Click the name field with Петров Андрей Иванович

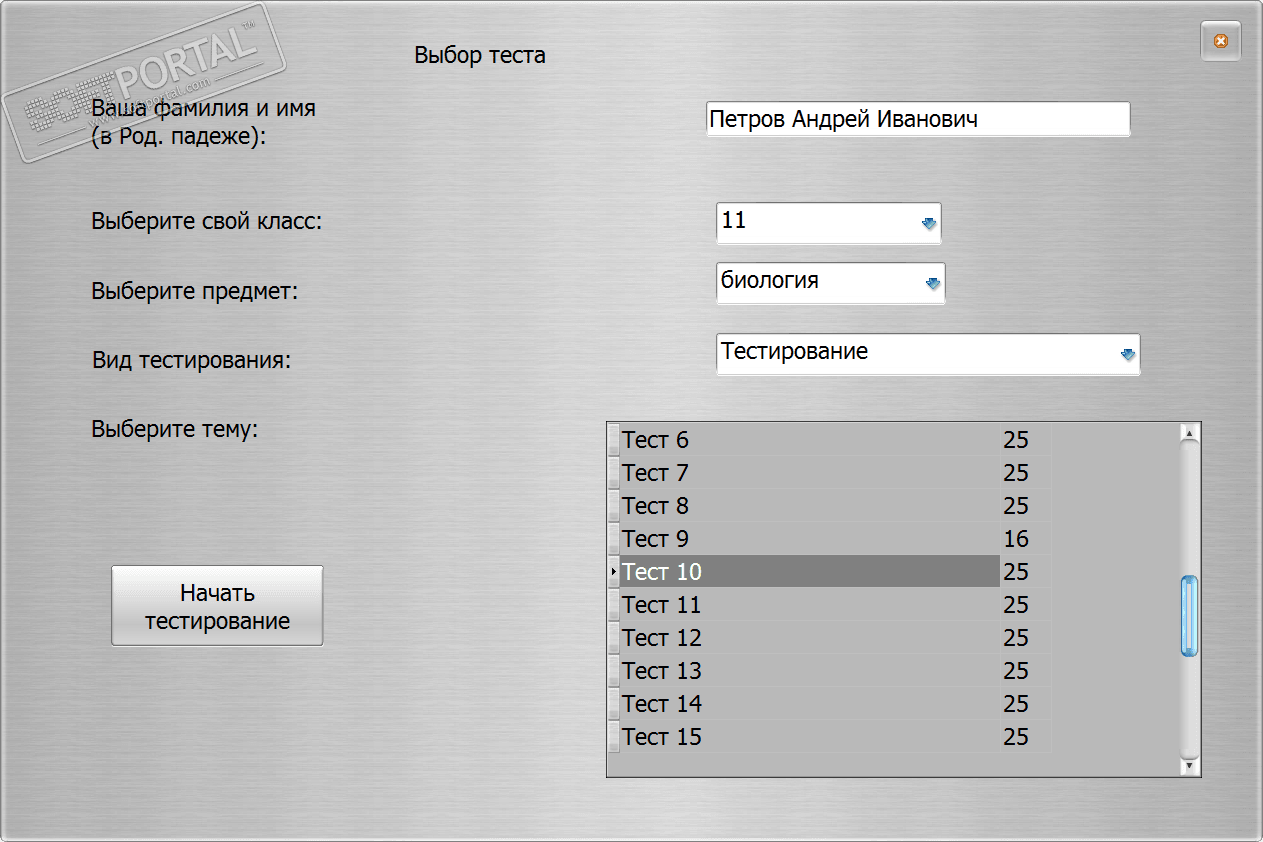(917, 119)
